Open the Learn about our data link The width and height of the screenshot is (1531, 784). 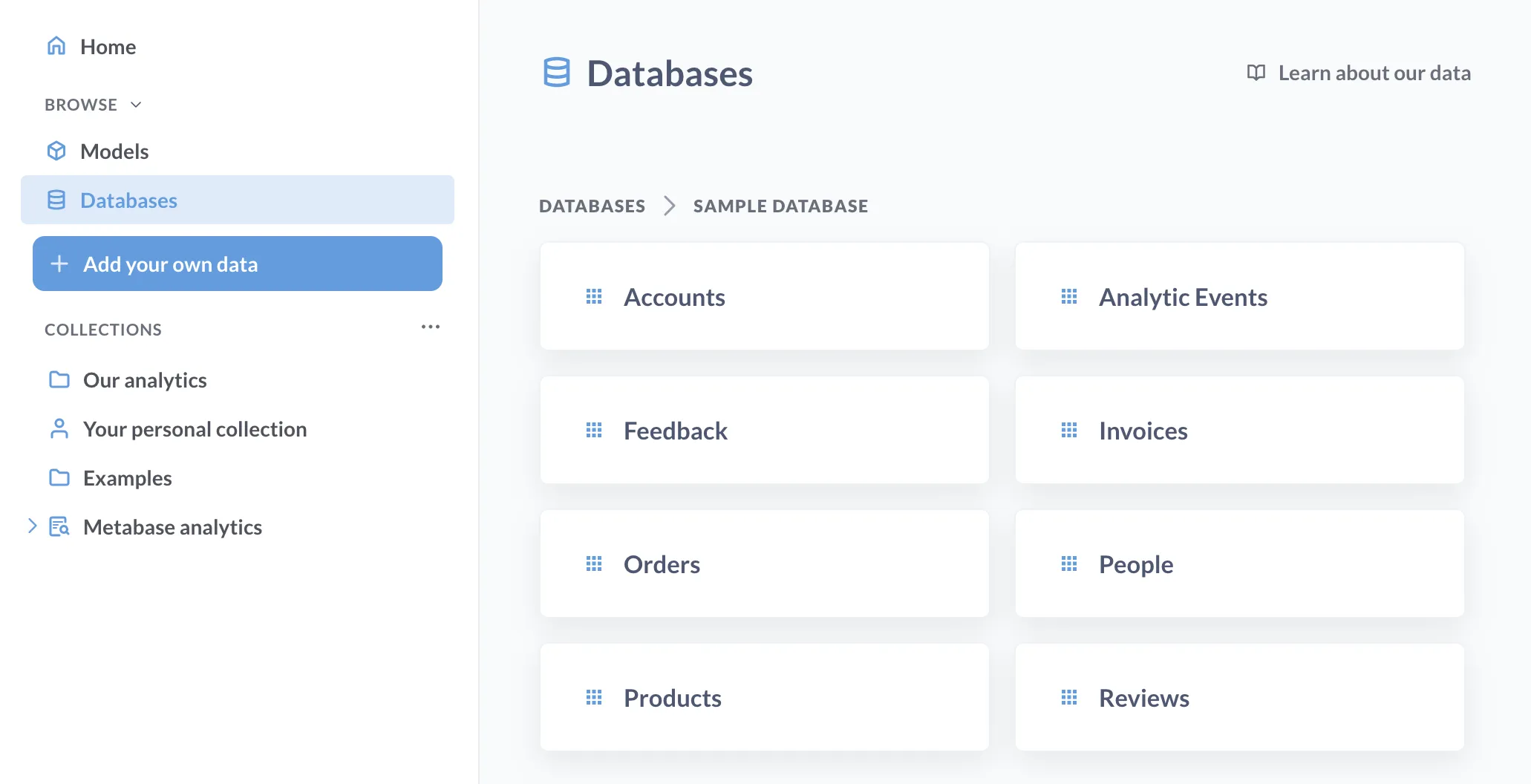pyautogui.click(x=1374, y=72)
